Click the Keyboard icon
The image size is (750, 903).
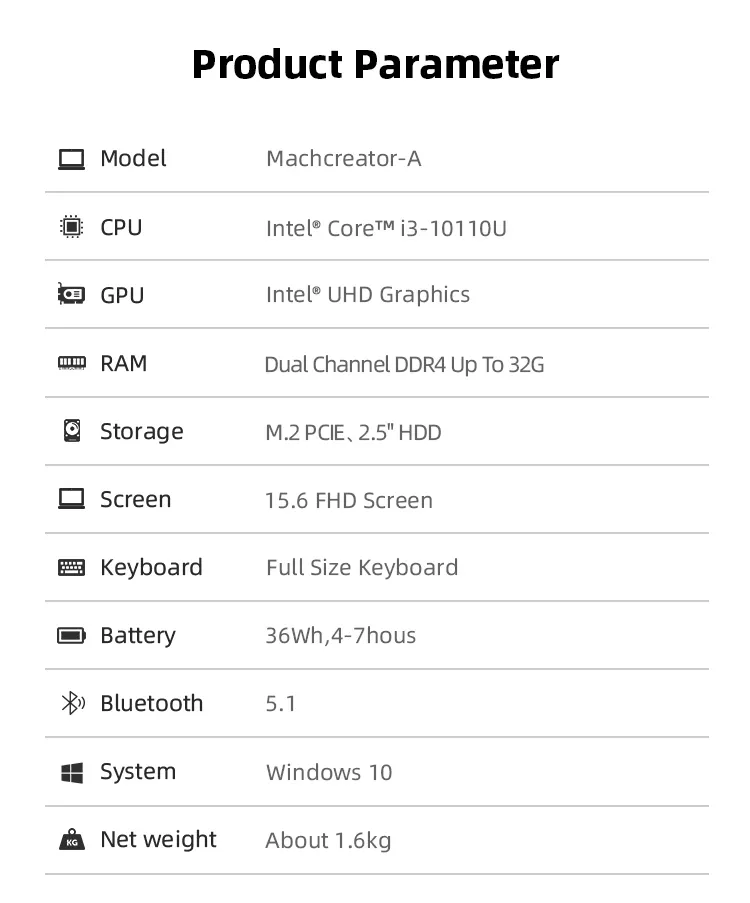(71, 567)
